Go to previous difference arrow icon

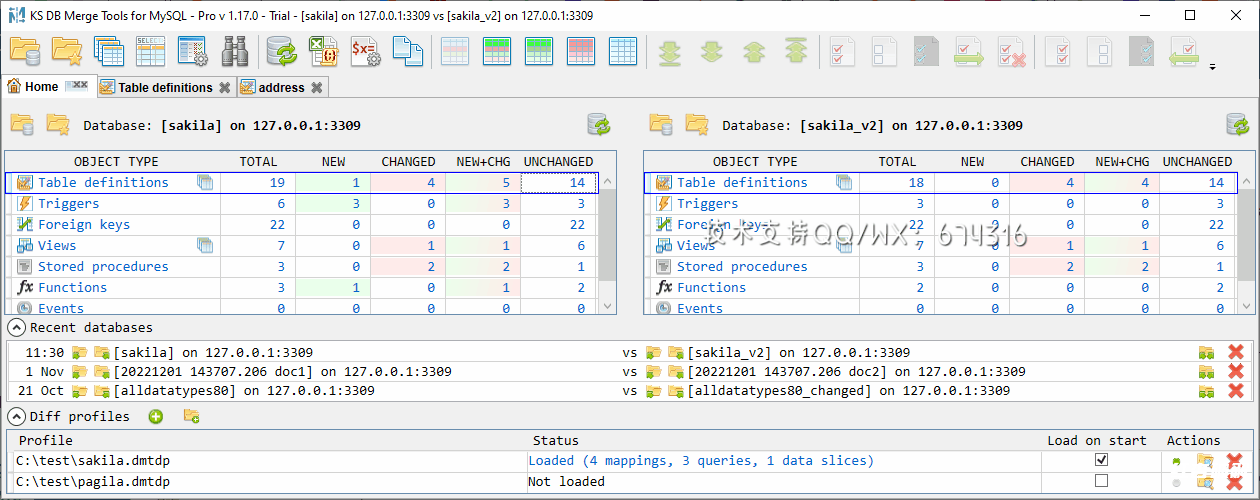click(x=754, y=50)
